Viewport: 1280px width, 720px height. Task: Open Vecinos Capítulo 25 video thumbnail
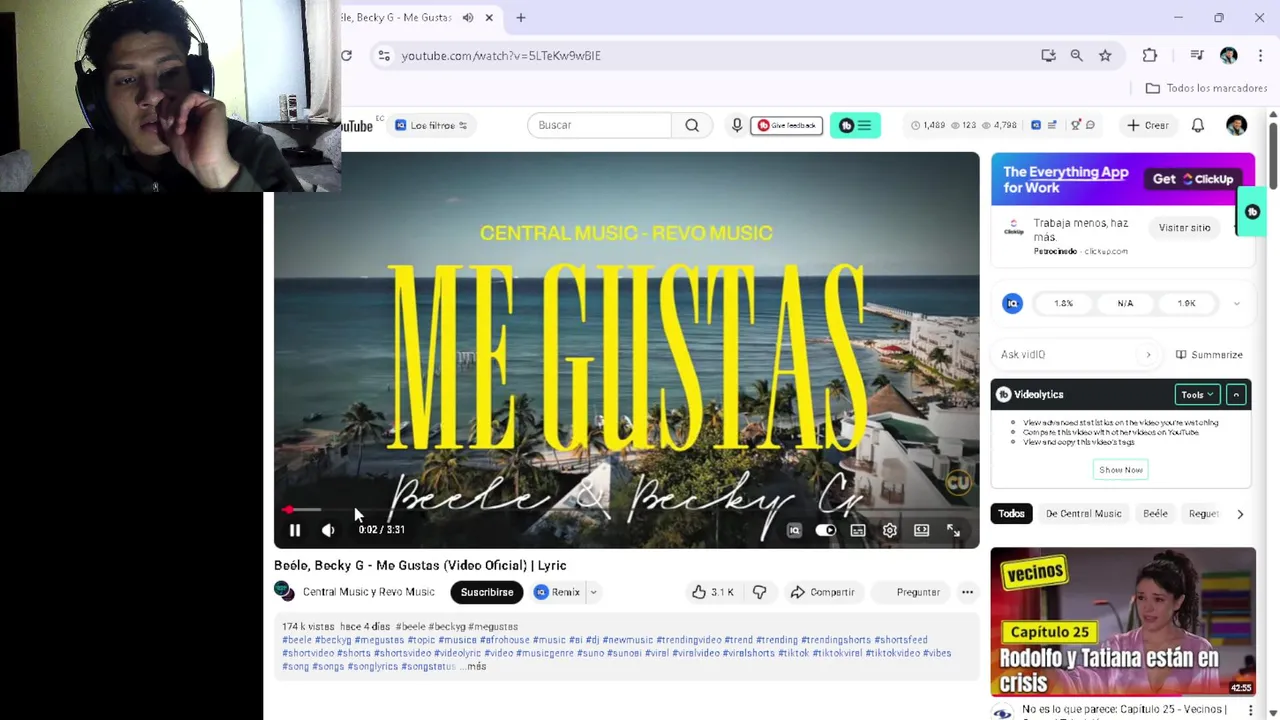pos(1123,621)
